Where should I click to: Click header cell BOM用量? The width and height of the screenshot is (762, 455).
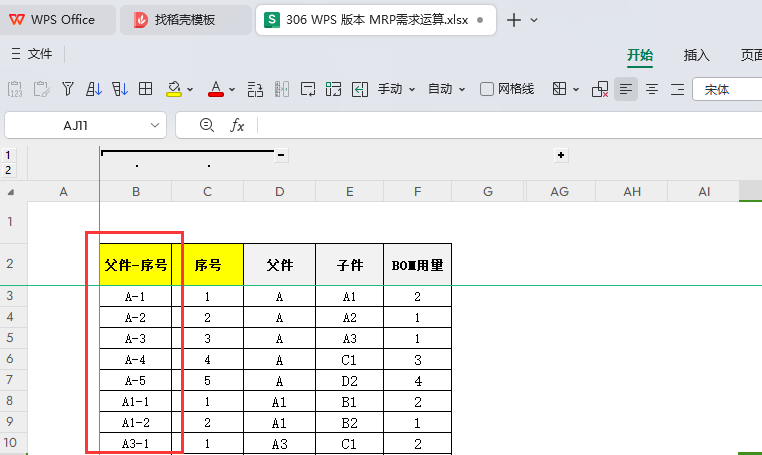[417, 264]
